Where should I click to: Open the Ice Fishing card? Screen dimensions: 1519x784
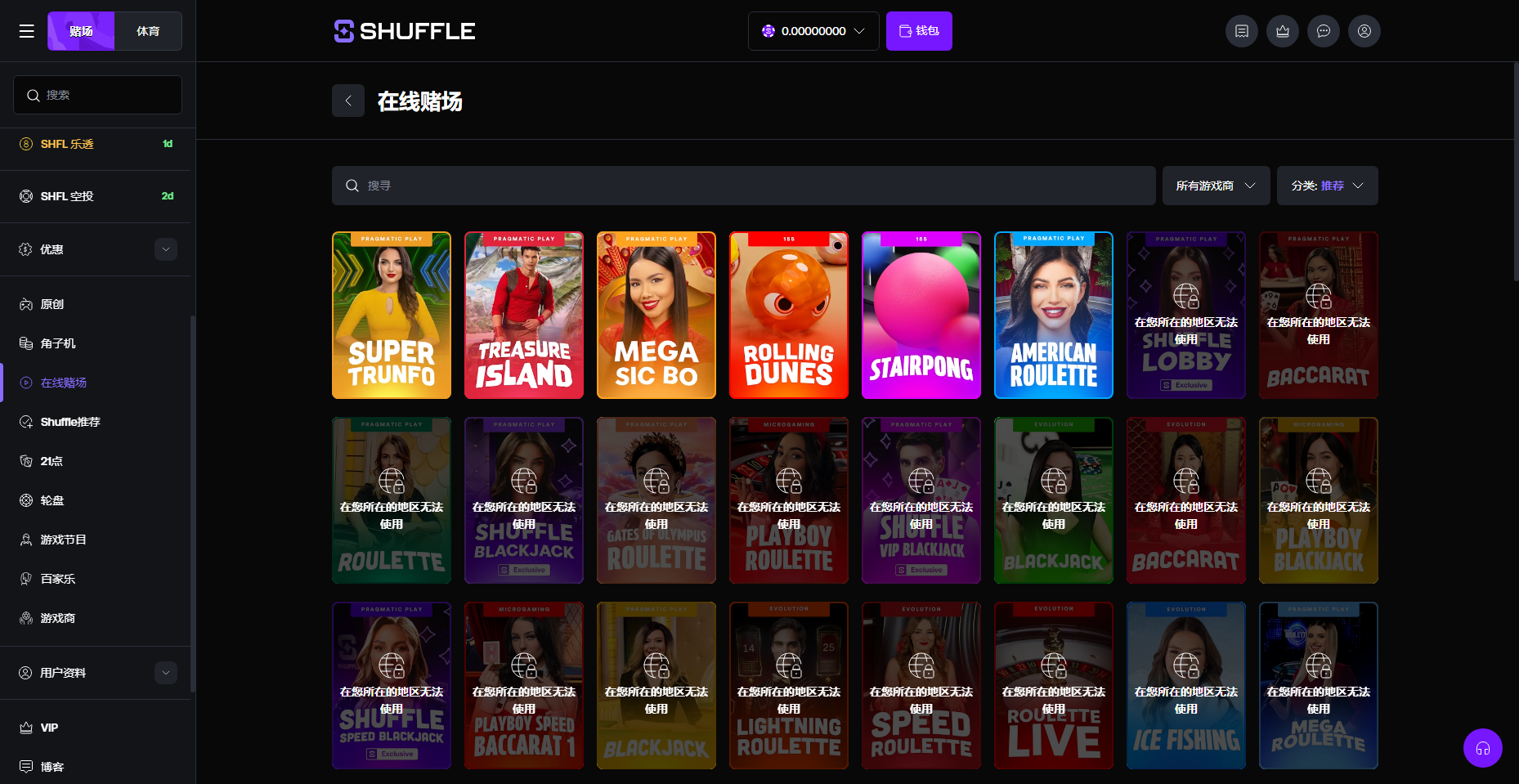pos(1186,686)
